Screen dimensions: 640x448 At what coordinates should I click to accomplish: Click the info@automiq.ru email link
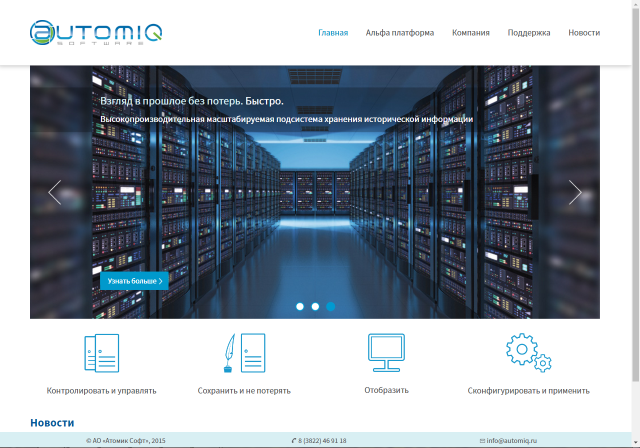click(511, 441)
